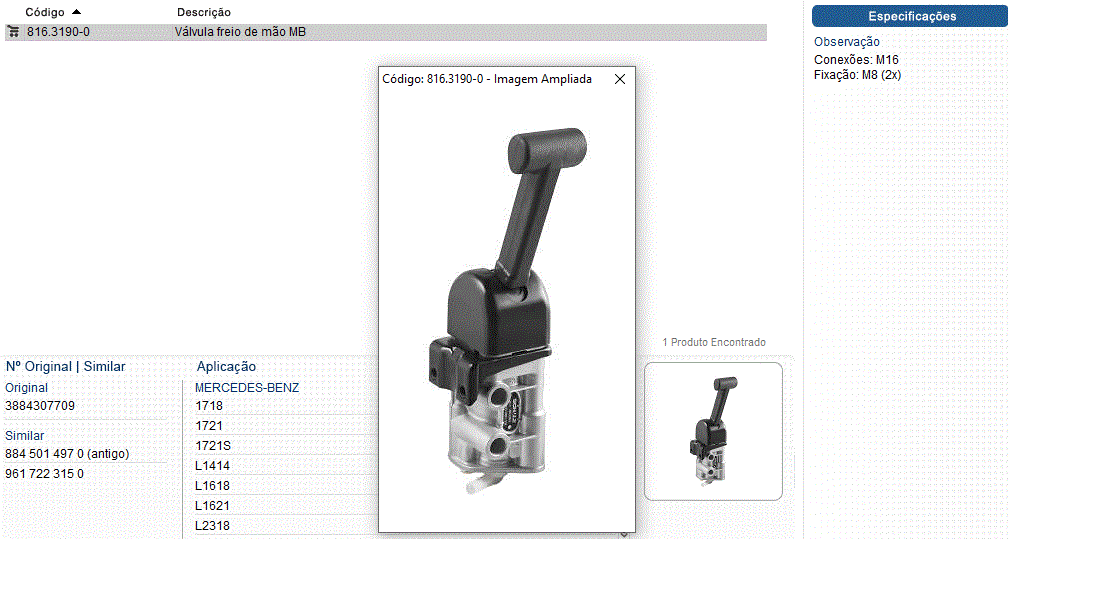Viewport: 1120px width, 598px height.
Task: Click the cart icon beside code 816.3190-0
Action: [x=13, y=32]
